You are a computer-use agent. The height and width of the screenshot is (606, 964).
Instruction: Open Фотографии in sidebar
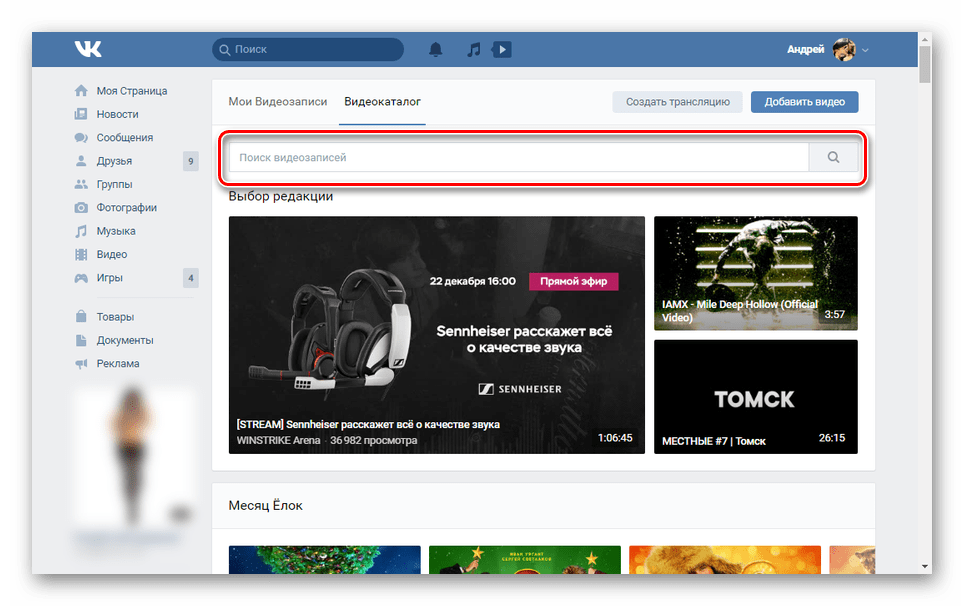coord(127,208)
